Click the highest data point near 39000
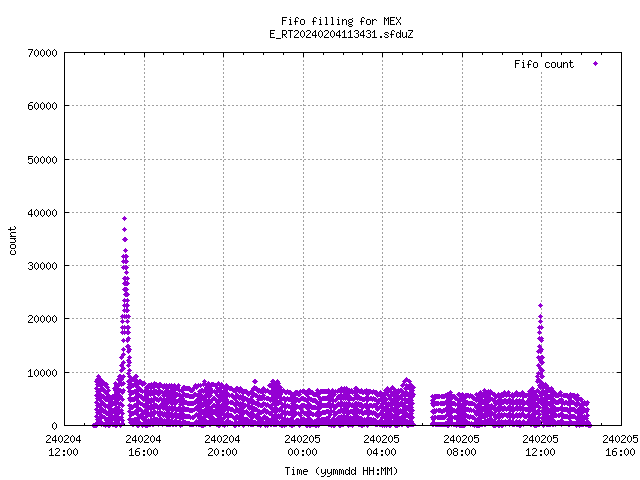This screenshot has width=640, height=480. pos(124,219)
